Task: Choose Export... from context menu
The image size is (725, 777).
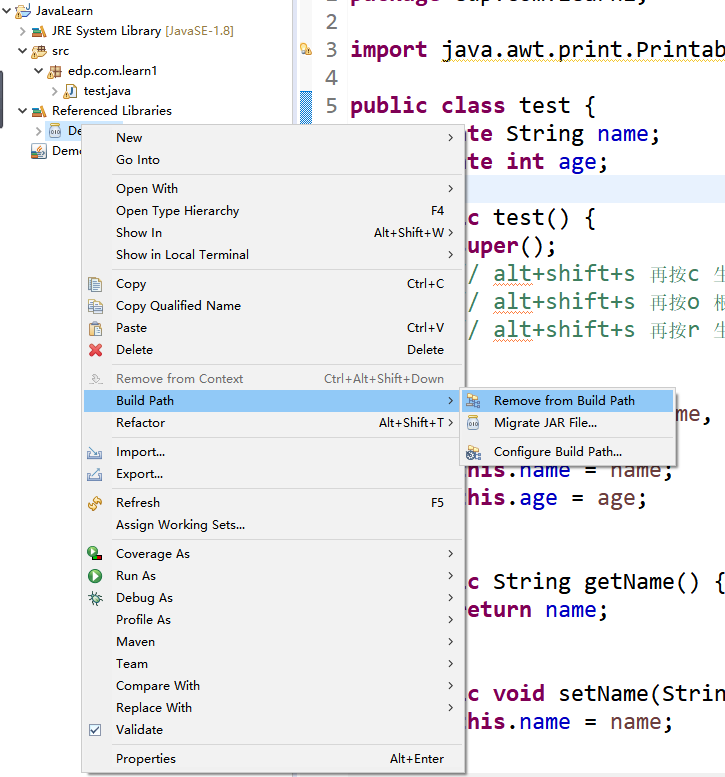Action: [x=273, y=474]
